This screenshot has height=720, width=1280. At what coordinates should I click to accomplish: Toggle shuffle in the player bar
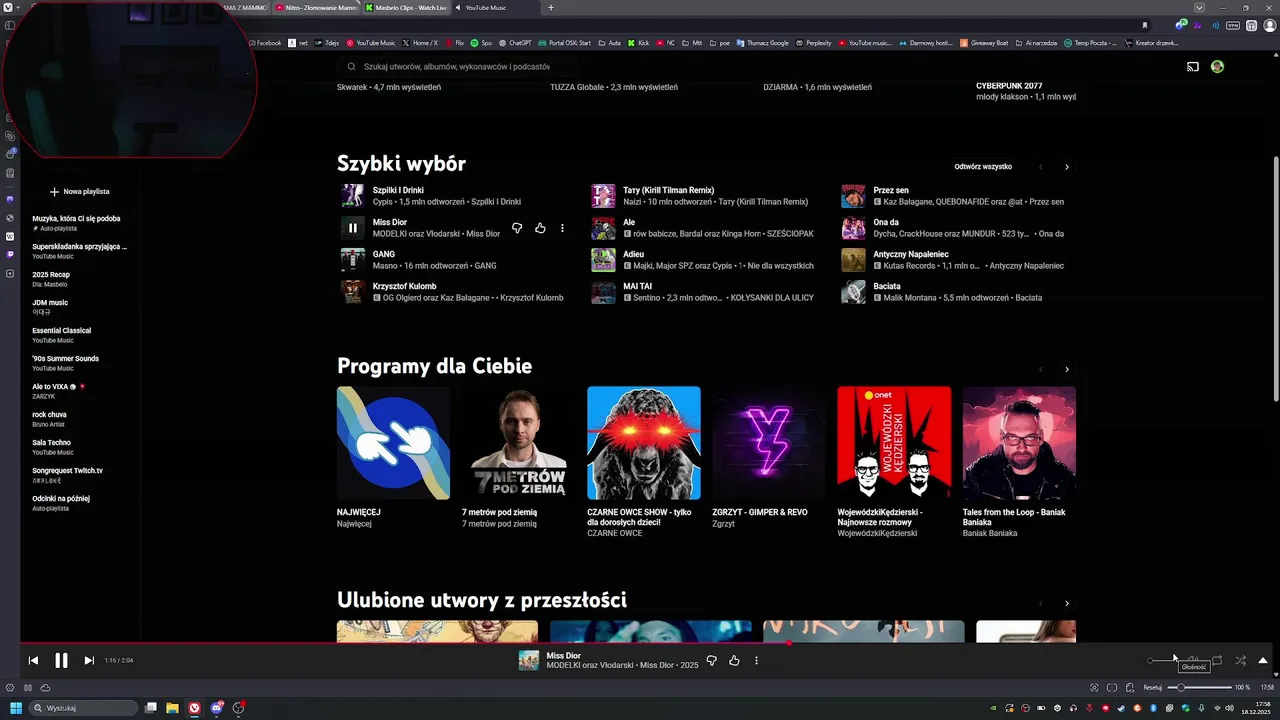click(1240, 660)
